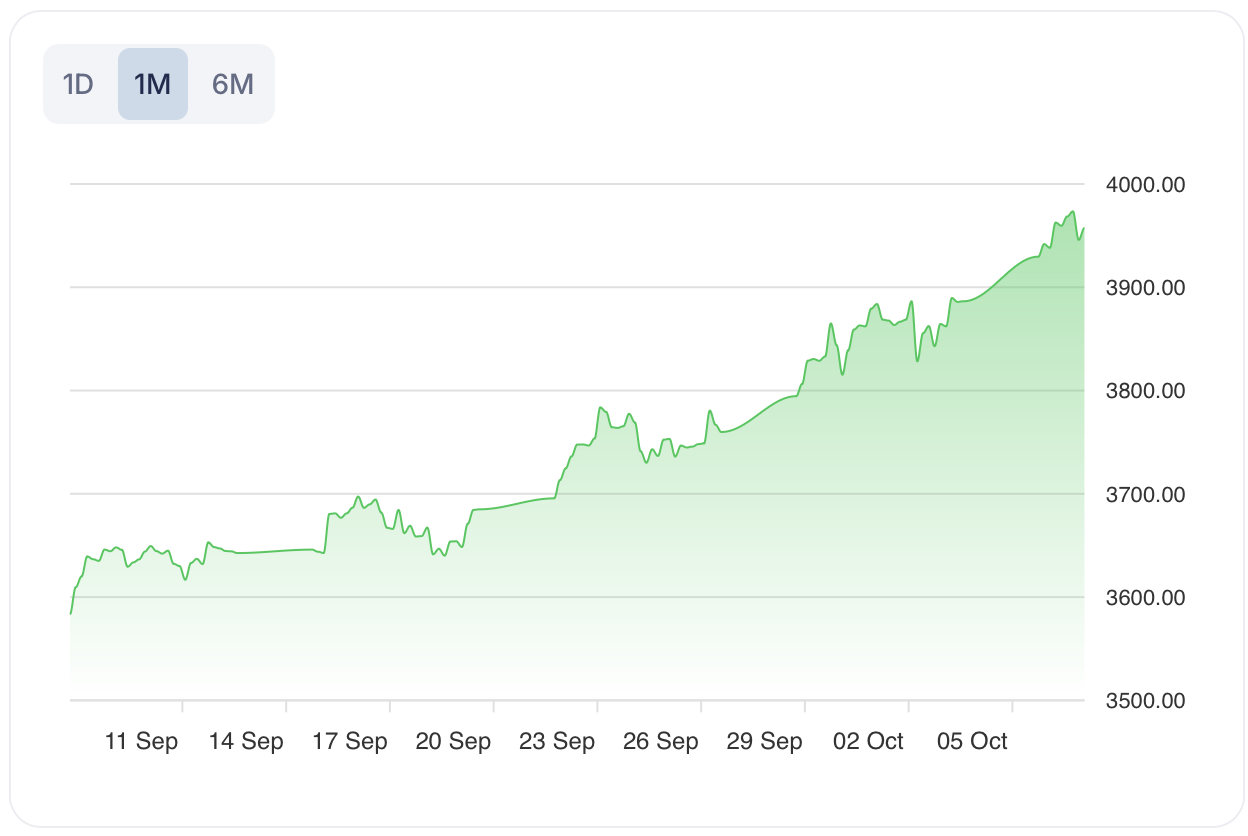Click the 02 Oct date label
Viewport: 1248px width, 836px height.
point(868,742)
